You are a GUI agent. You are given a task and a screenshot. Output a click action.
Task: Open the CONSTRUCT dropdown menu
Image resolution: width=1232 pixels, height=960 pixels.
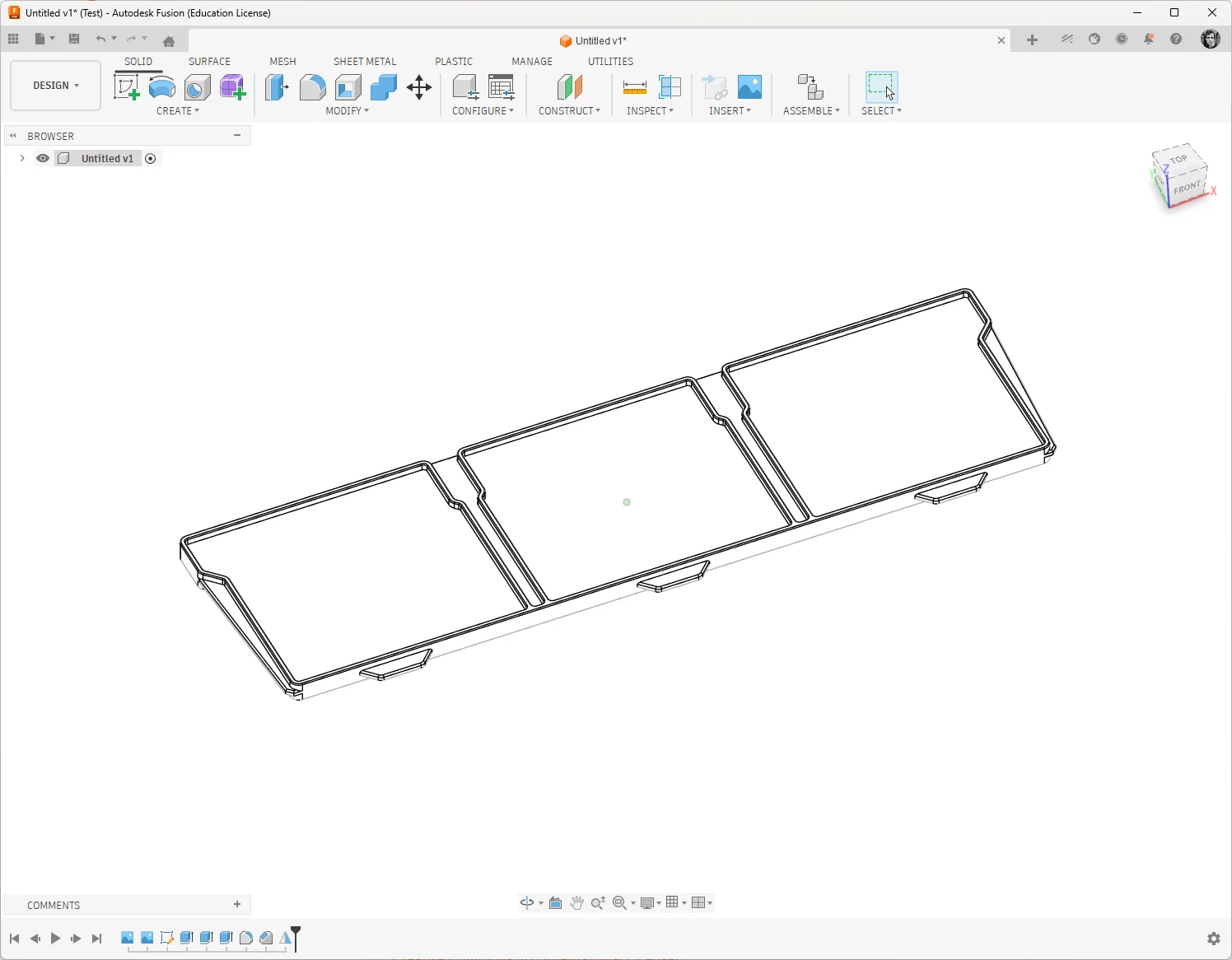(569, 111)
